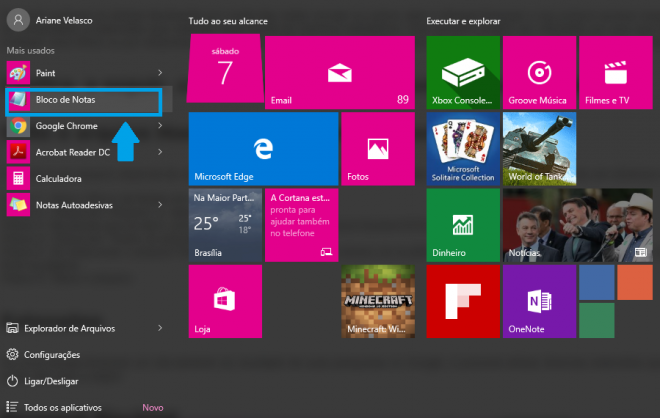Image resolution: width=660 pixels, height=418 pixels.
Task: Expand the Explorador de Arquivos arrow
Action: (x=160, y=328)
